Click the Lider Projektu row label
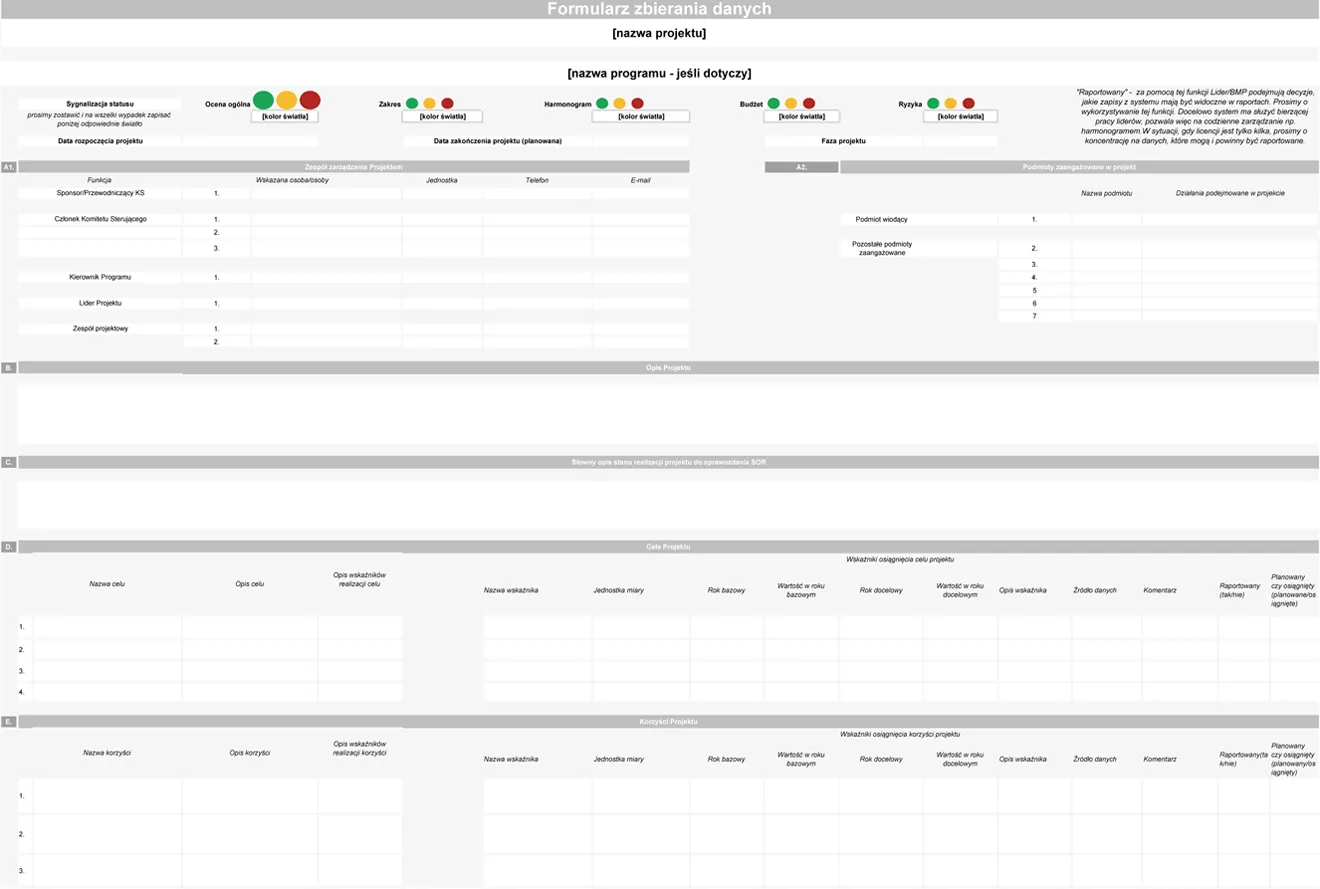 pyautogui.click(x=100, y=303)
